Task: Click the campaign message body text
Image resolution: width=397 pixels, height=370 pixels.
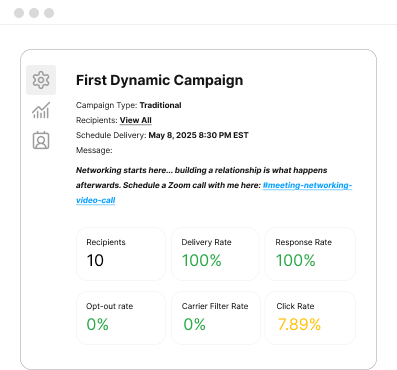Action: tap(202, 178)
